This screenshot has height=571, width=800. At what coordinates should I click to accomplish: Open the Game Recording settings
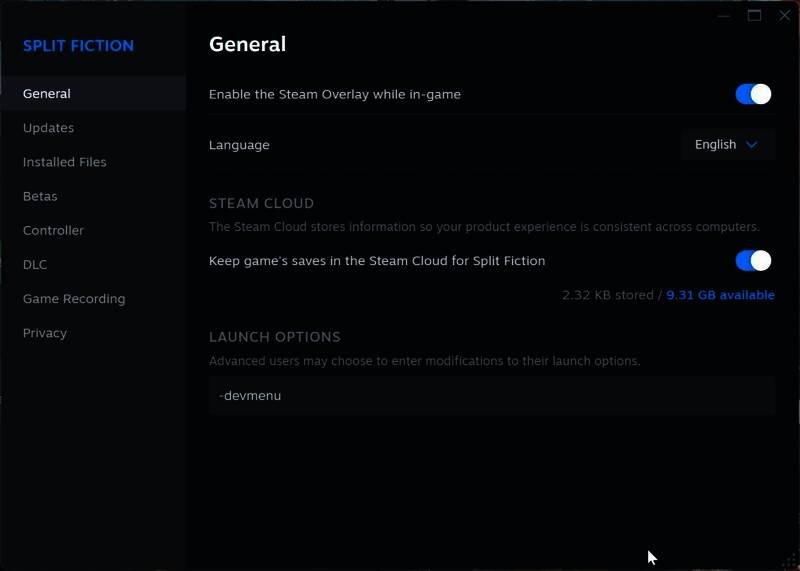point(74,299)
